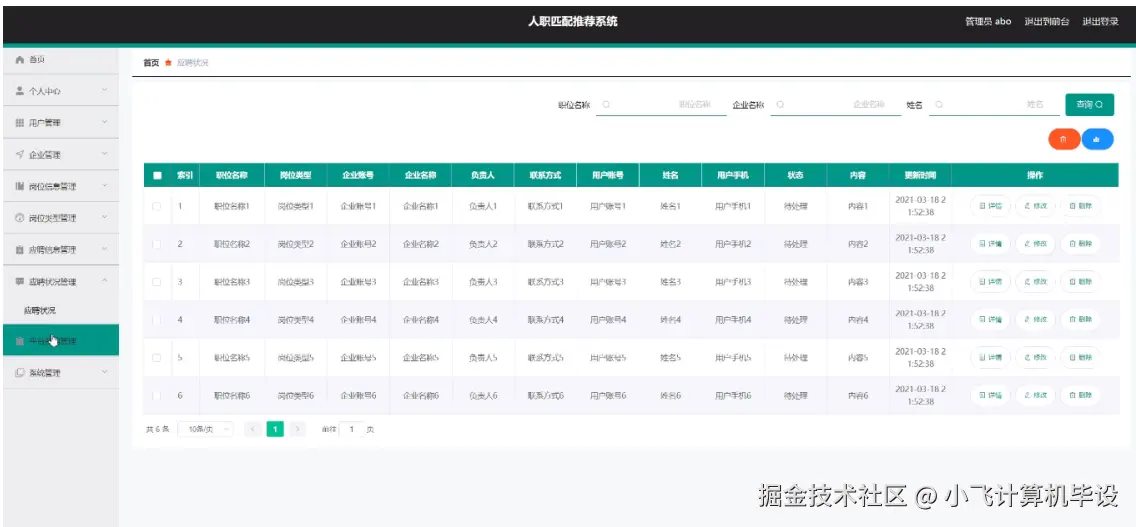The image size is (1136, 527).
Task: Check the checkbox for row 职位名称5
Action: pyautogui.click(x=156, y=357)
